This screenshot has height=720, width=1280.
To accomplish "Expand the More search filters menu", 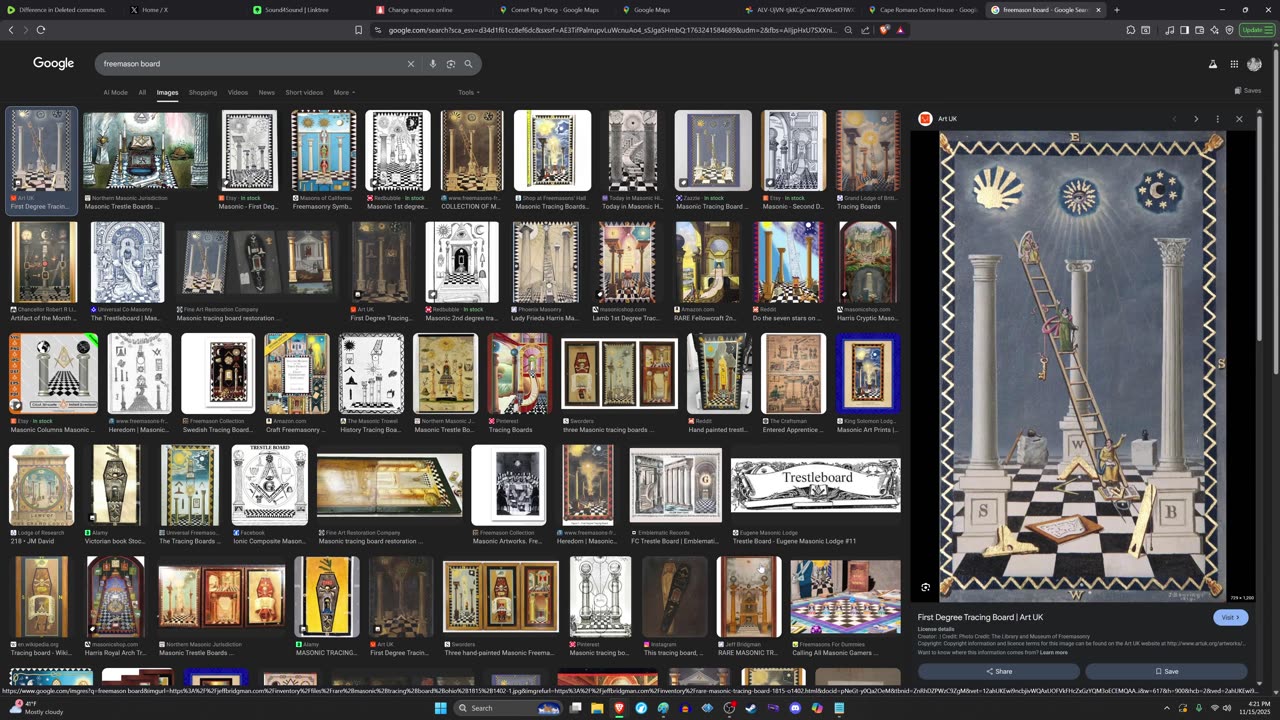I will pyautogui.click(x=343, y=92).
